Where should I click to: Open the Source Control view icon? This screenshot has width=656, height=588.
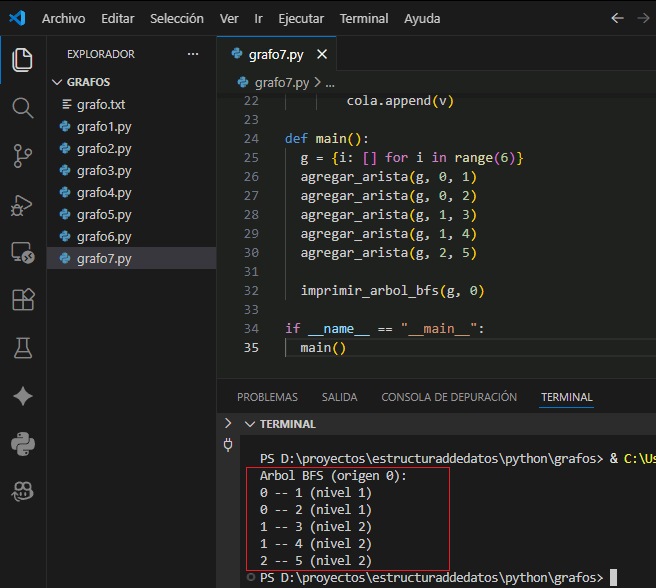[22, 155]
